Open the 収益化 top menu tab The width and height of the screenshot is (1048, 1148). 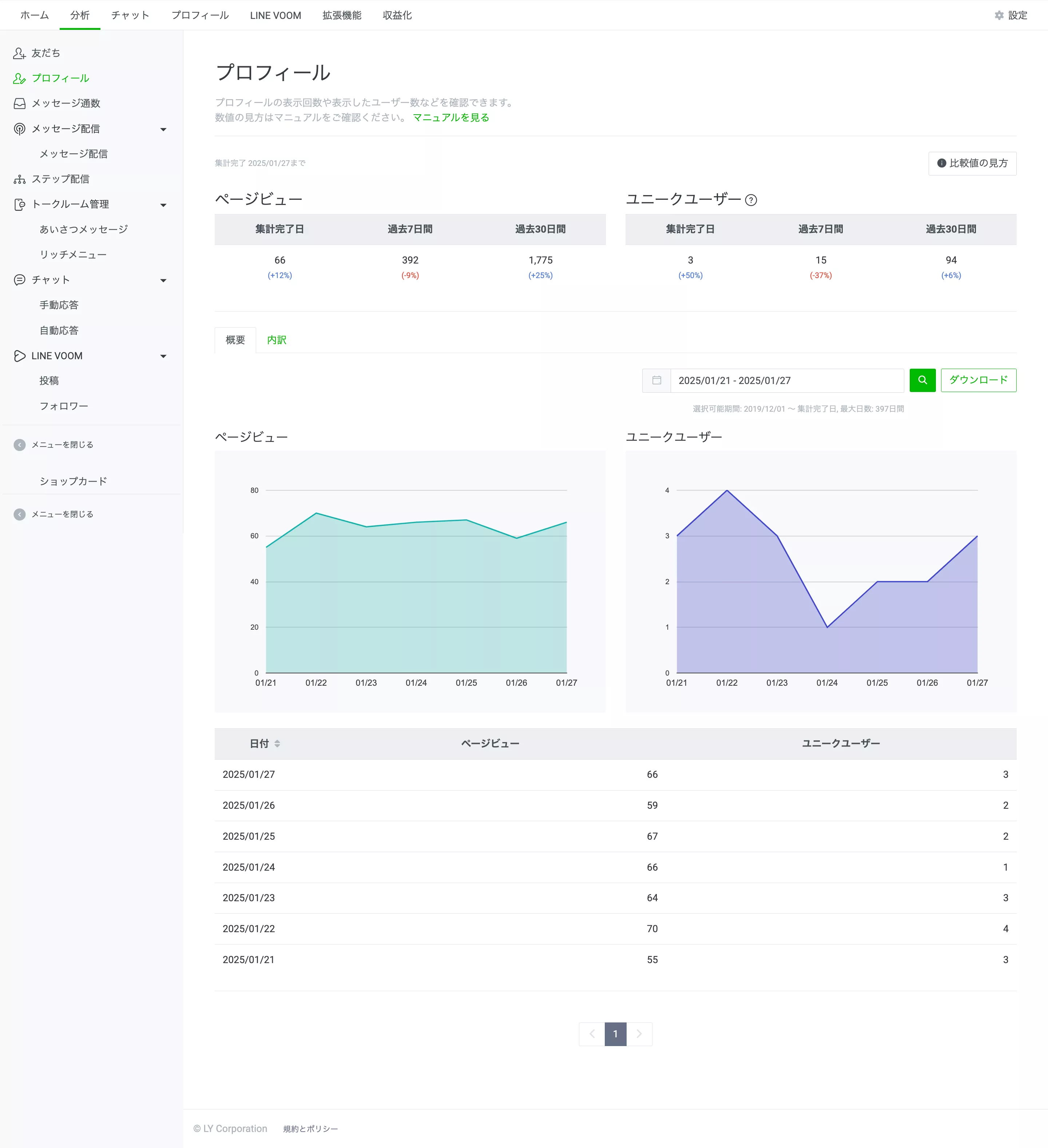pos(397,15)
